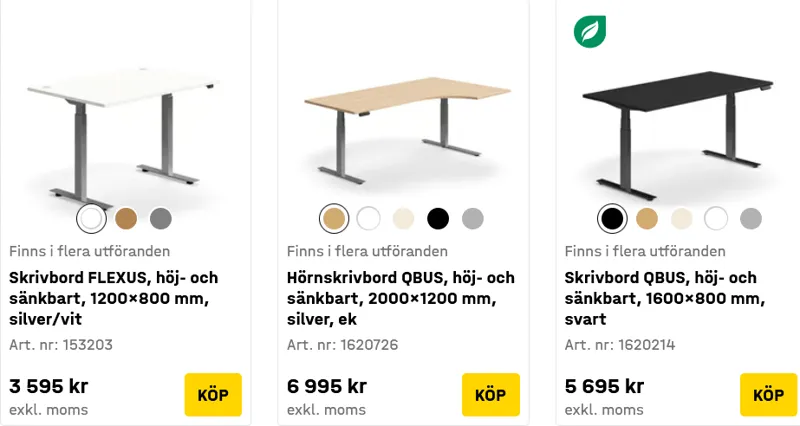Select black swatch on Skrivbord QBUS 1600×800
This screenshot has height=426, width=800.
point(612,218)
